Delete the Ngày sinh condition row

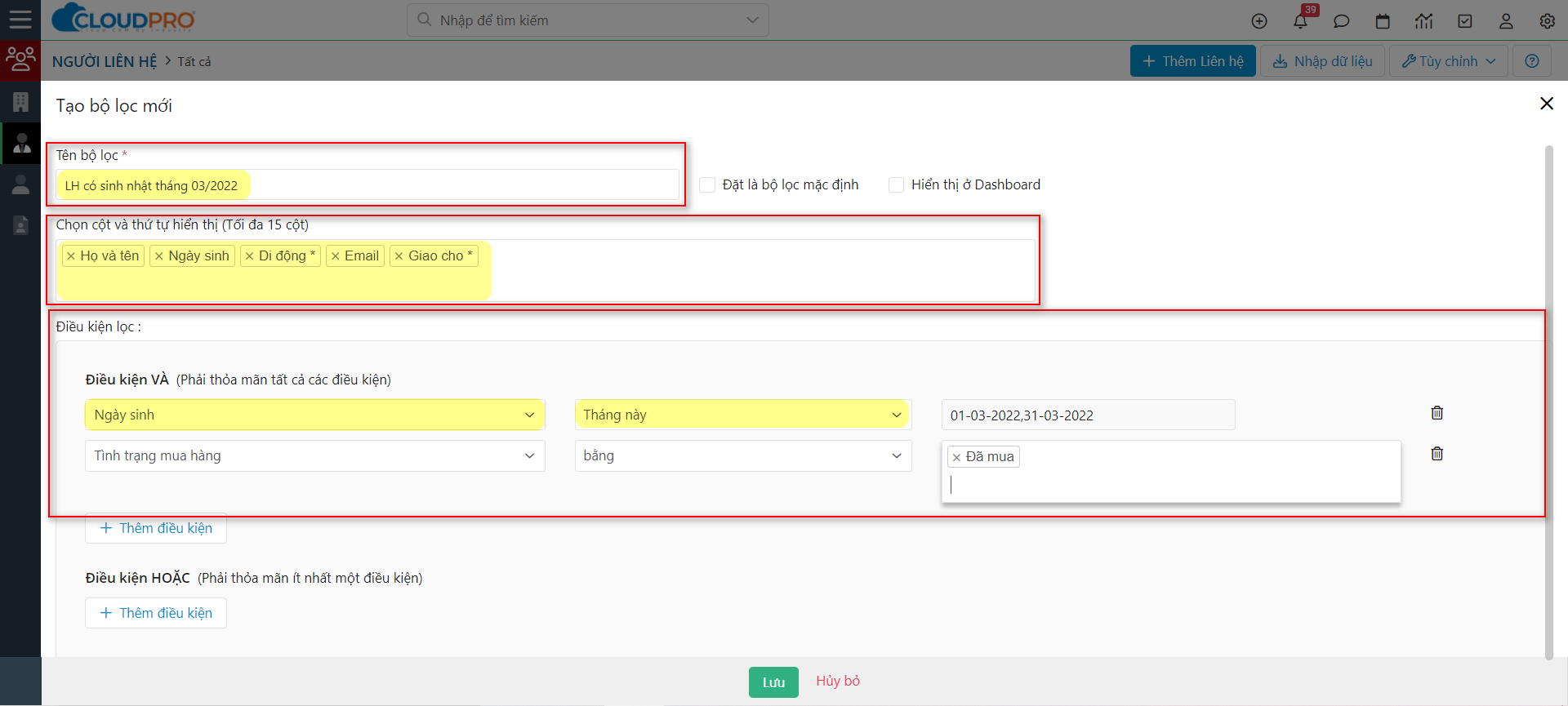[x=1437, y=413]
